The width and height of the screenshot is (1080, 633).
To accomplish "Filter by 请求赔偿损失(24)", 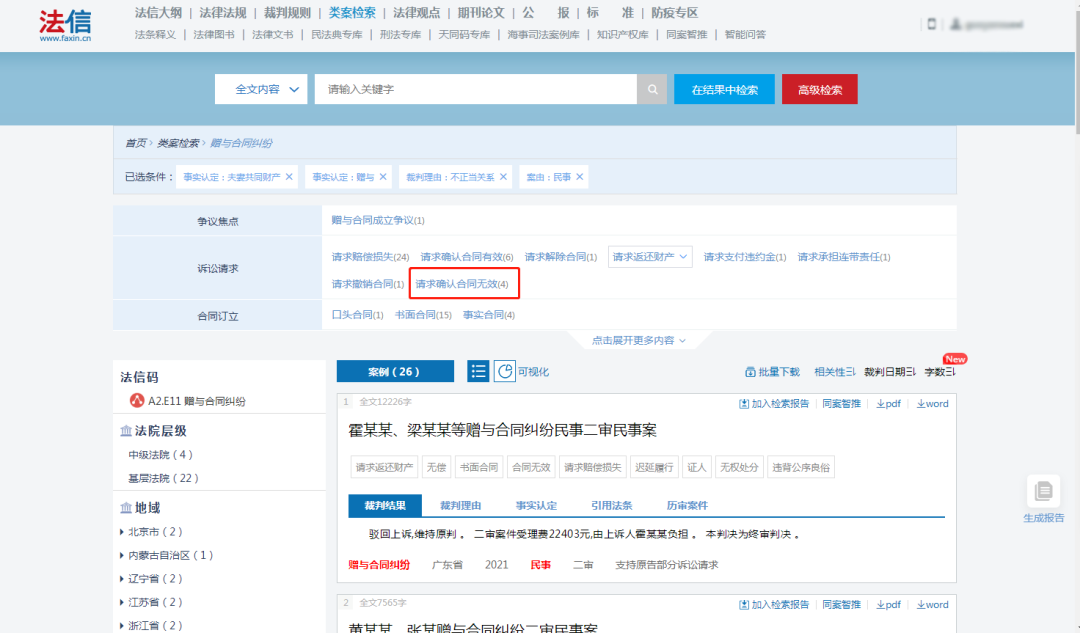I will click(x=370, y=257).
